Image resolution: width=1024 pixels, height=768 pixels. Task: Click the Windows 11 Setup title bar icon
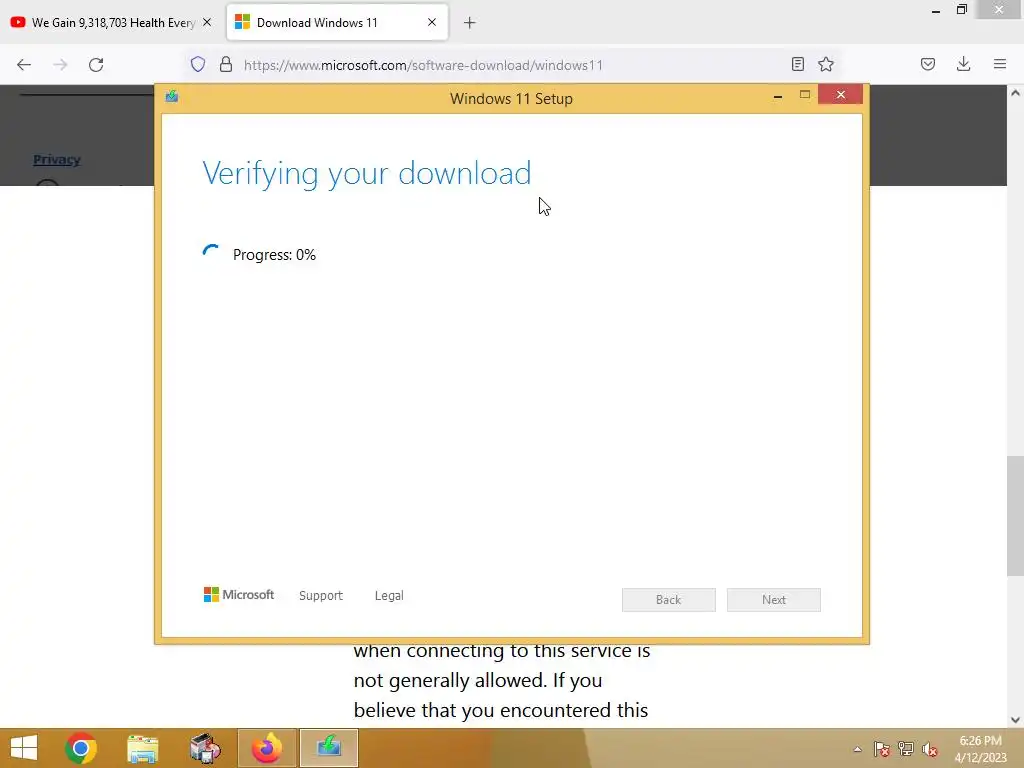click(x=172, y=97)
